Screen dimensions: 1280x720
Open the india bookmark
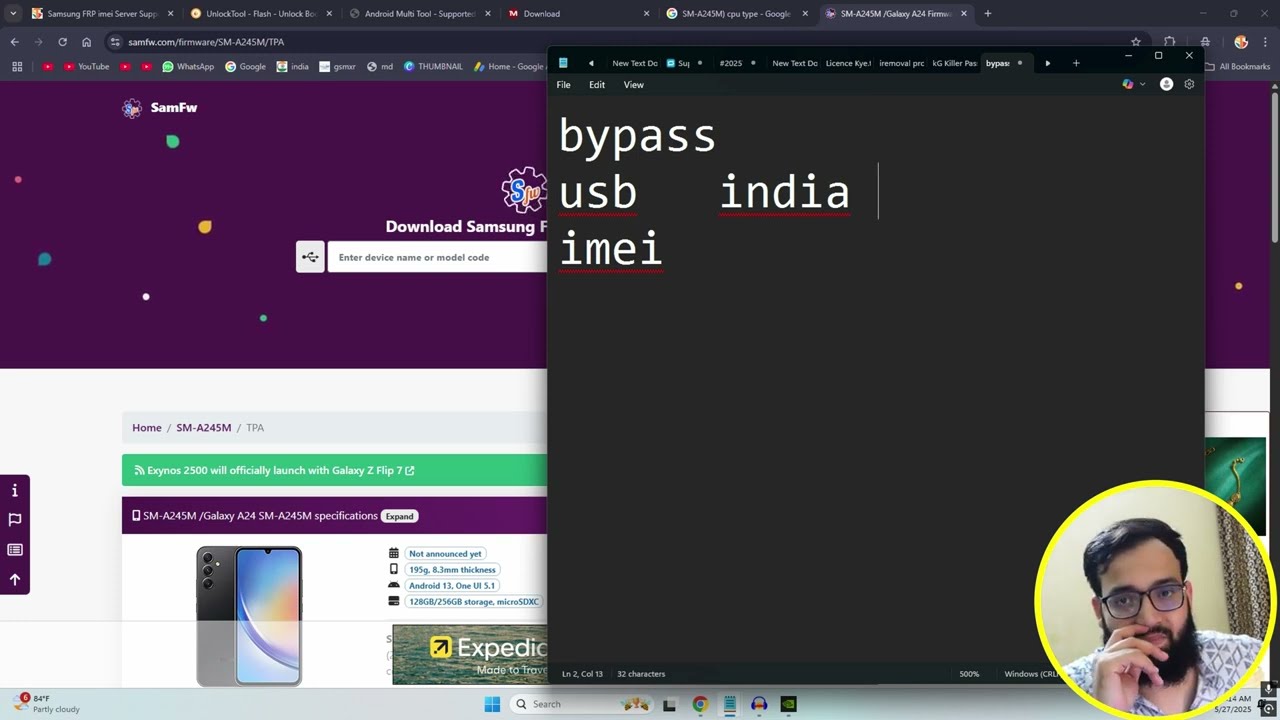tap(293, 67)
